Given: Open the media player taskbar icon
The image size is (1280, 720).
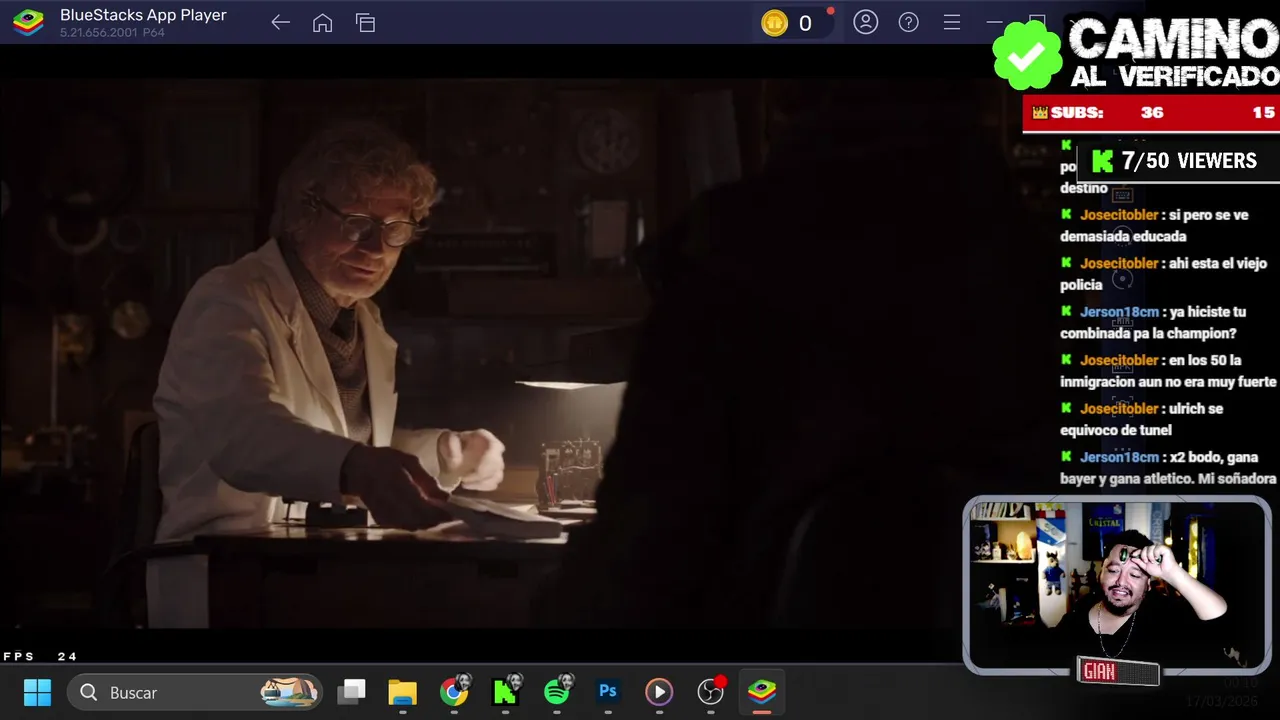Looking at the screenshot, I should pyautogui.click(x=659, y=692).
